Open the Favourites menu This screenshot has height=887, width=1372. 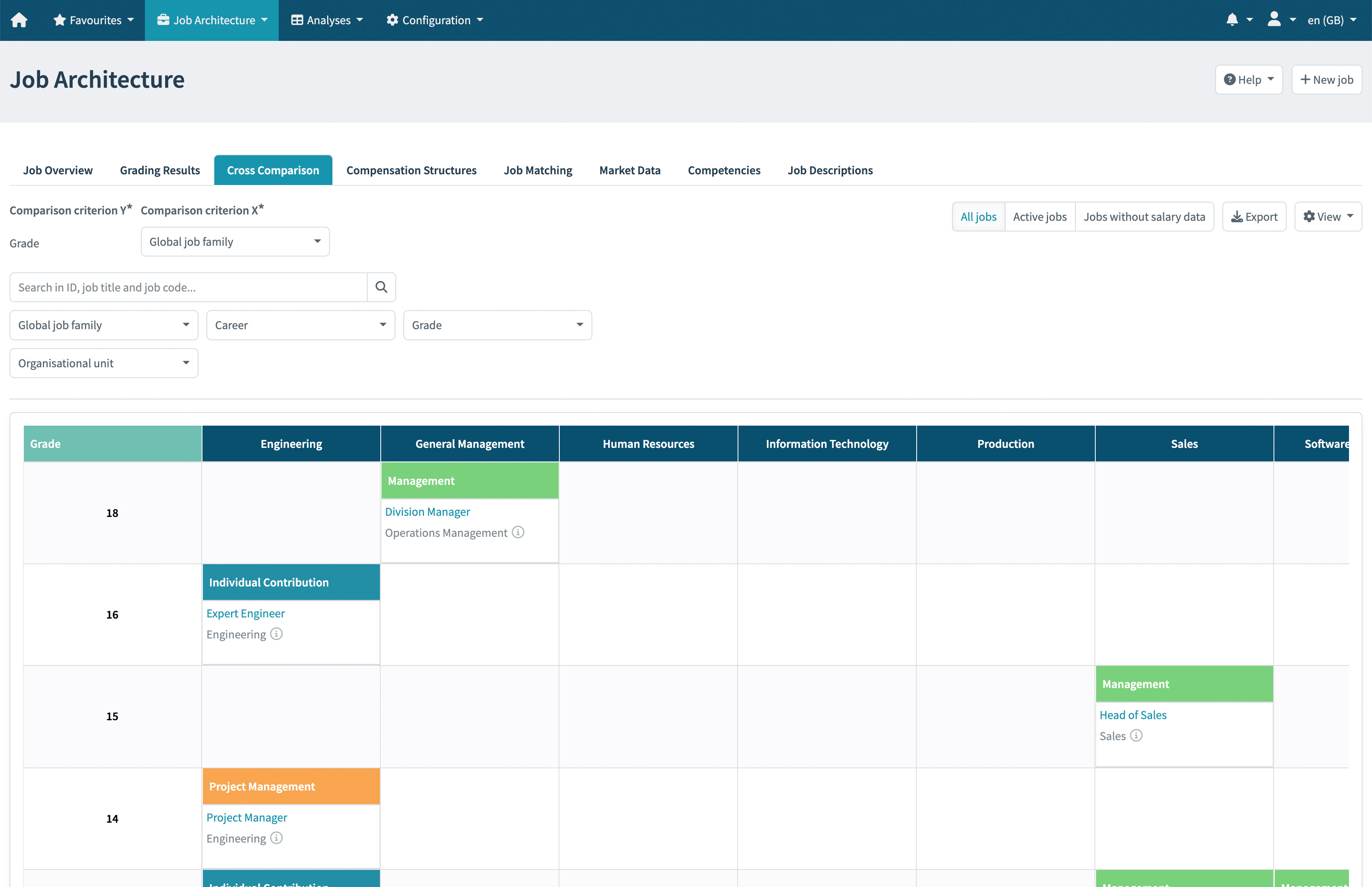pos(93,20)
